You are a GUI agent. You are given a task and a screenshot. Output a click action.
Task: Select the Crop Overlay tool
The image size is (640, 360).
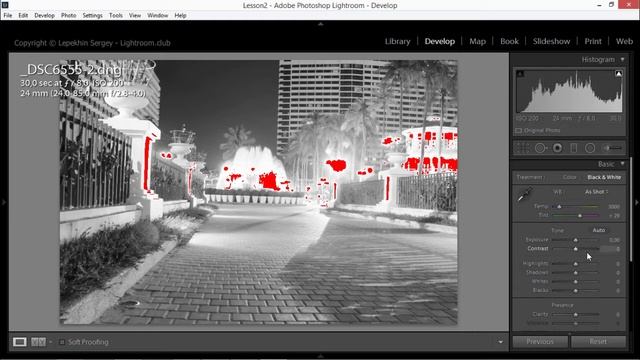coord(522,148)
